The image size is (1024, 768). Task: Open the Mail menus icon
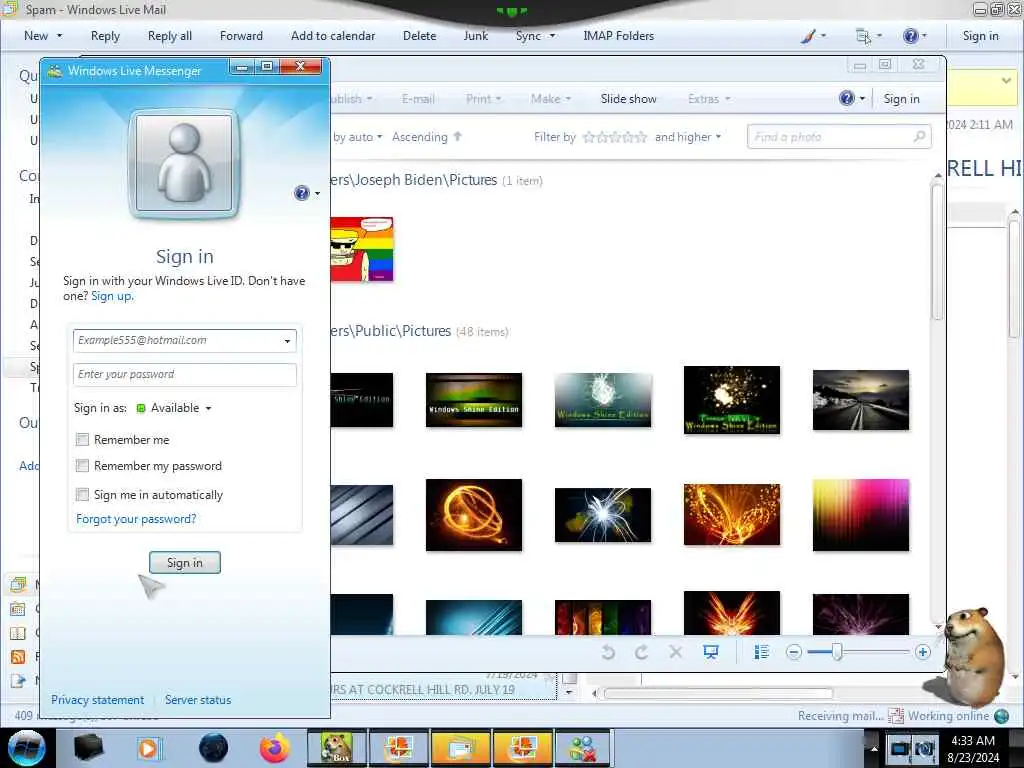863,36
